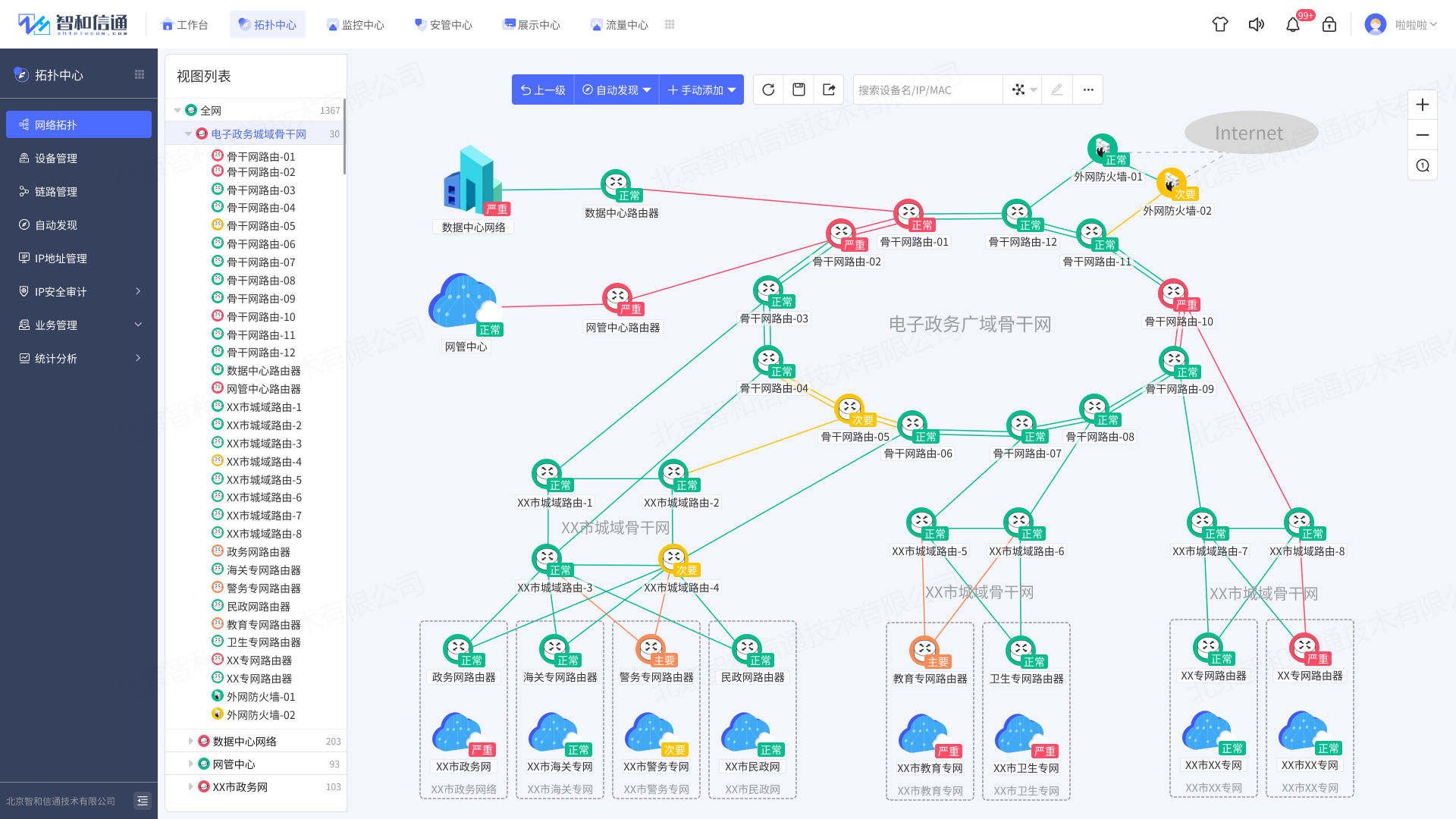This screenshot has height=819, width=1456.
Task: Toggle collapse of the bottom-left sidebar panel
Action: (142, 800)
